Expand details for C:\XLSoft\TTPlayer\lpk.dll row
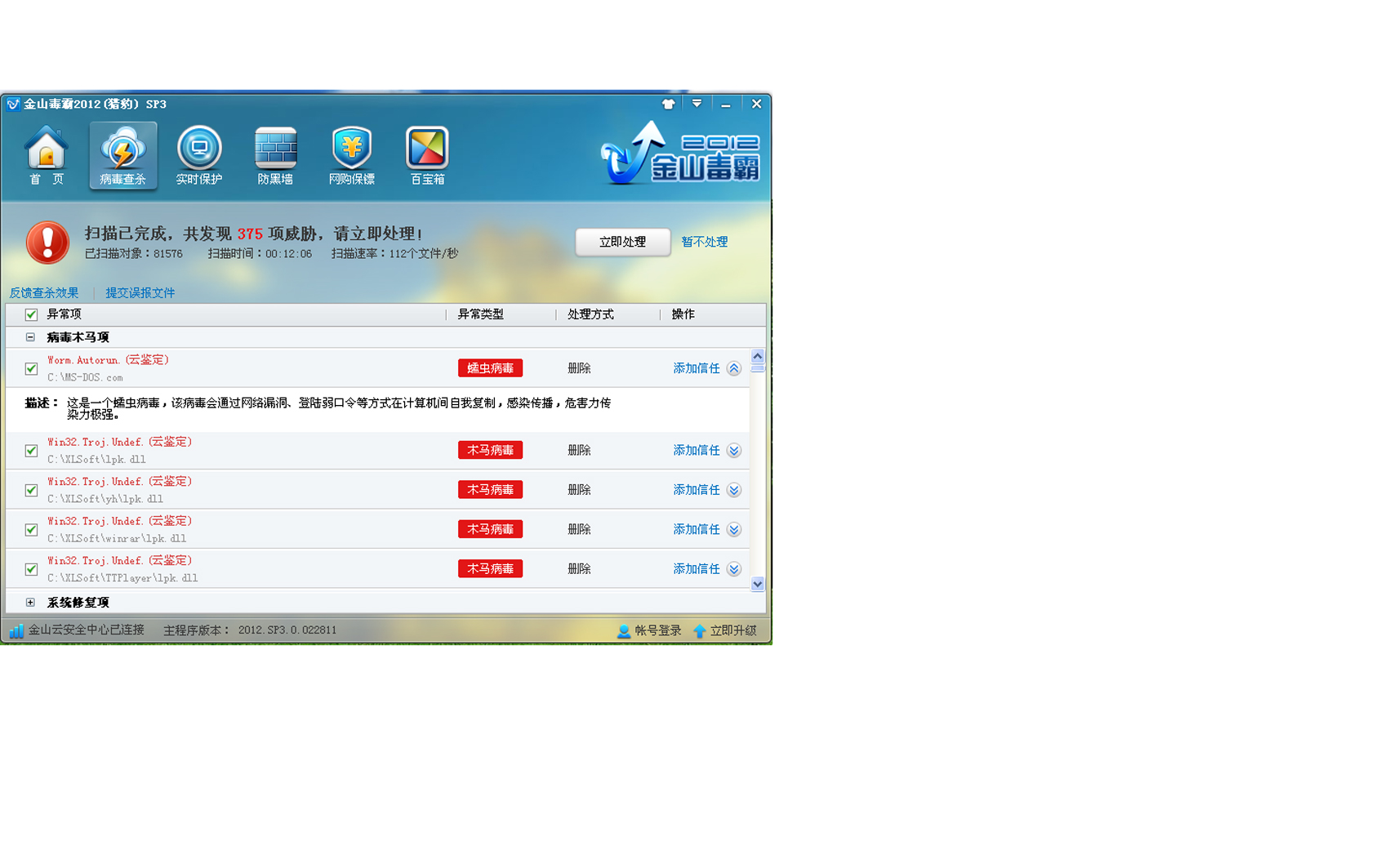The width and height of the screenshot is (1389, 868). pos(734,569)
